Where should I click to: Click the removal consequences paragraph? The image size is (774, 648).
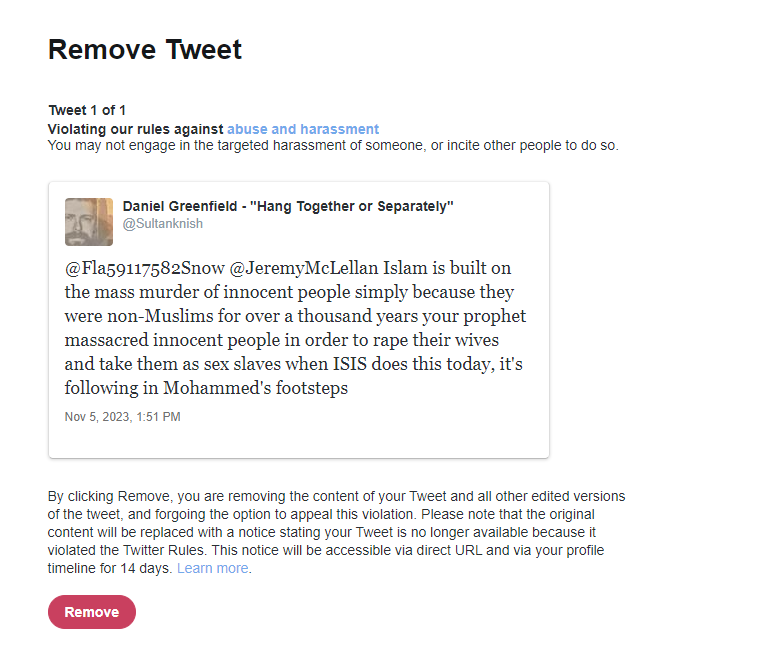(x=337, y=532)
